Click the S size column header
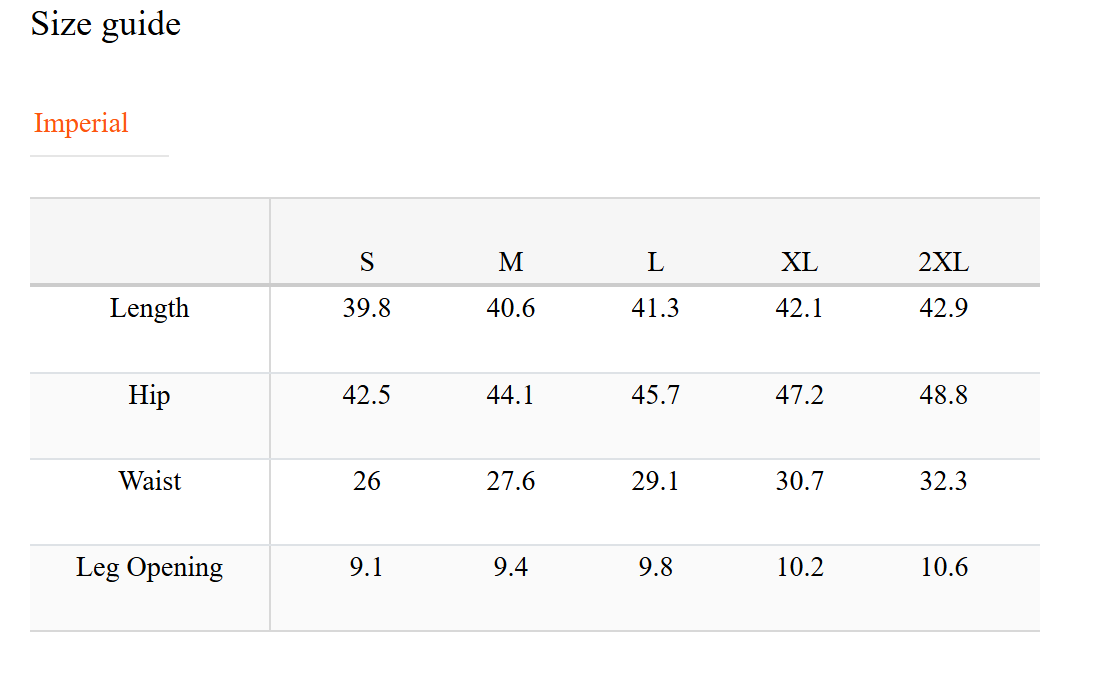 [x=367, y=262]
